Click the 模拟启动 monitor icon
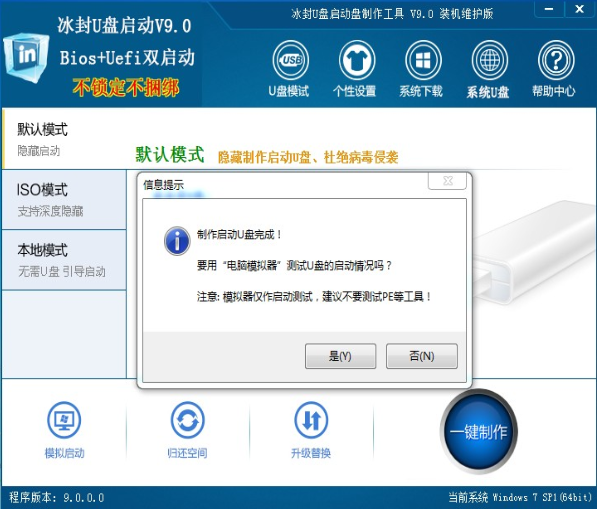This screenshot has height=510, width=597. pyautogui.click(x=64, y=420)
